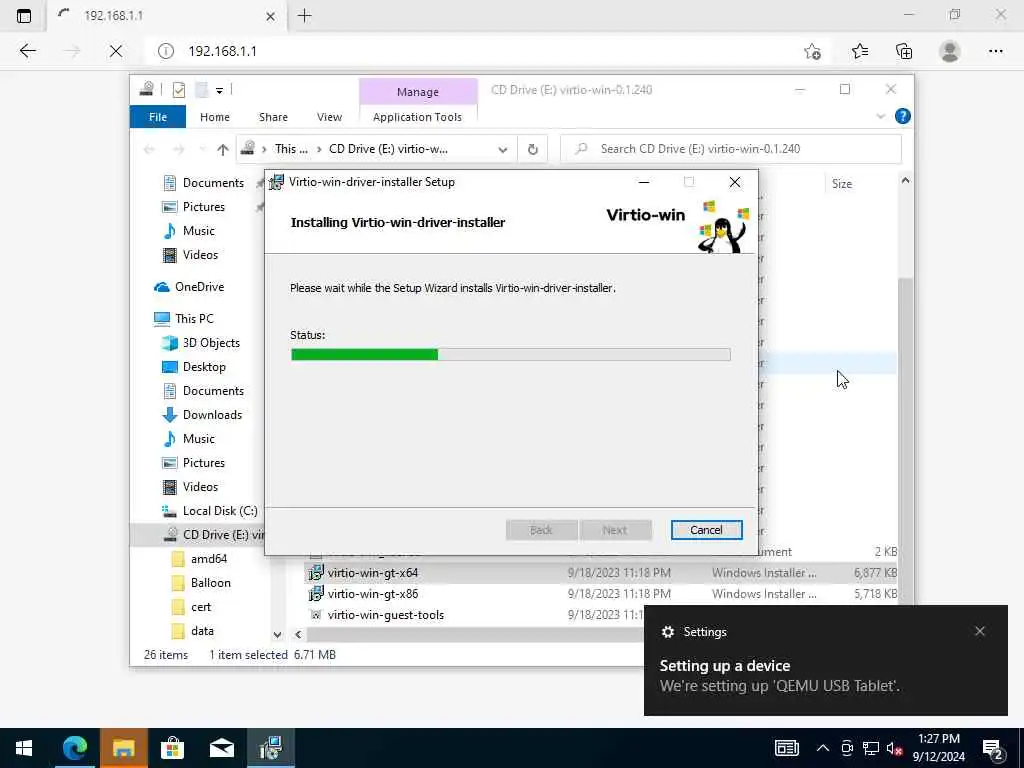This screenshot has height=768, width=1024.
Task: Close the Virtio-win installer dialog
Action: point(735,182)
